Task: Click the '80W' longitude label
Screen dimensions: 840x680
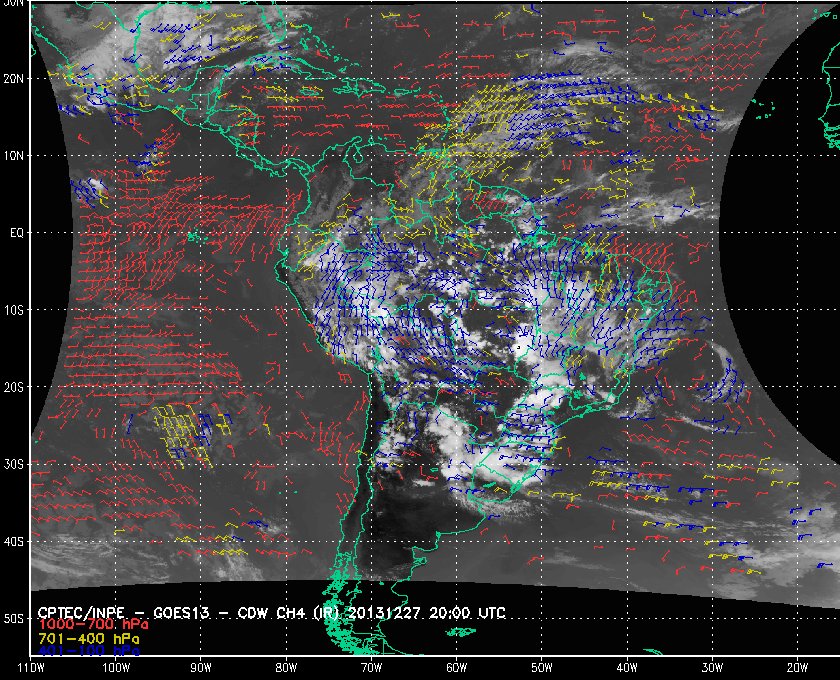Action: (x=286, y=668)
